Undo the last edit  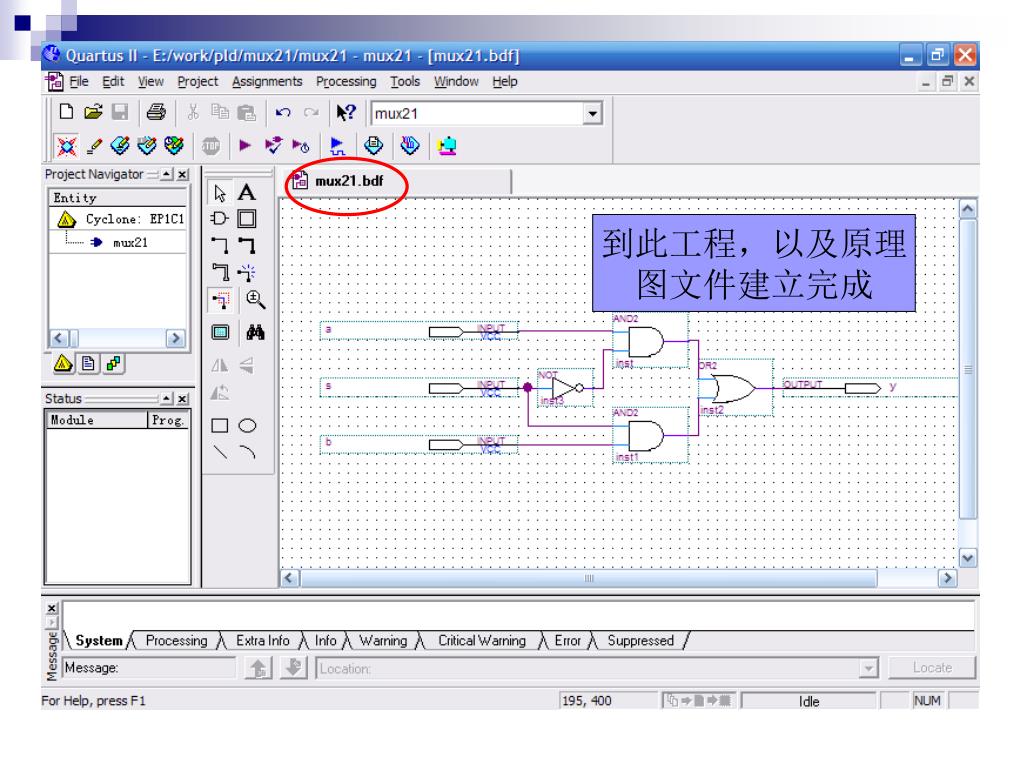pos(283,112)
